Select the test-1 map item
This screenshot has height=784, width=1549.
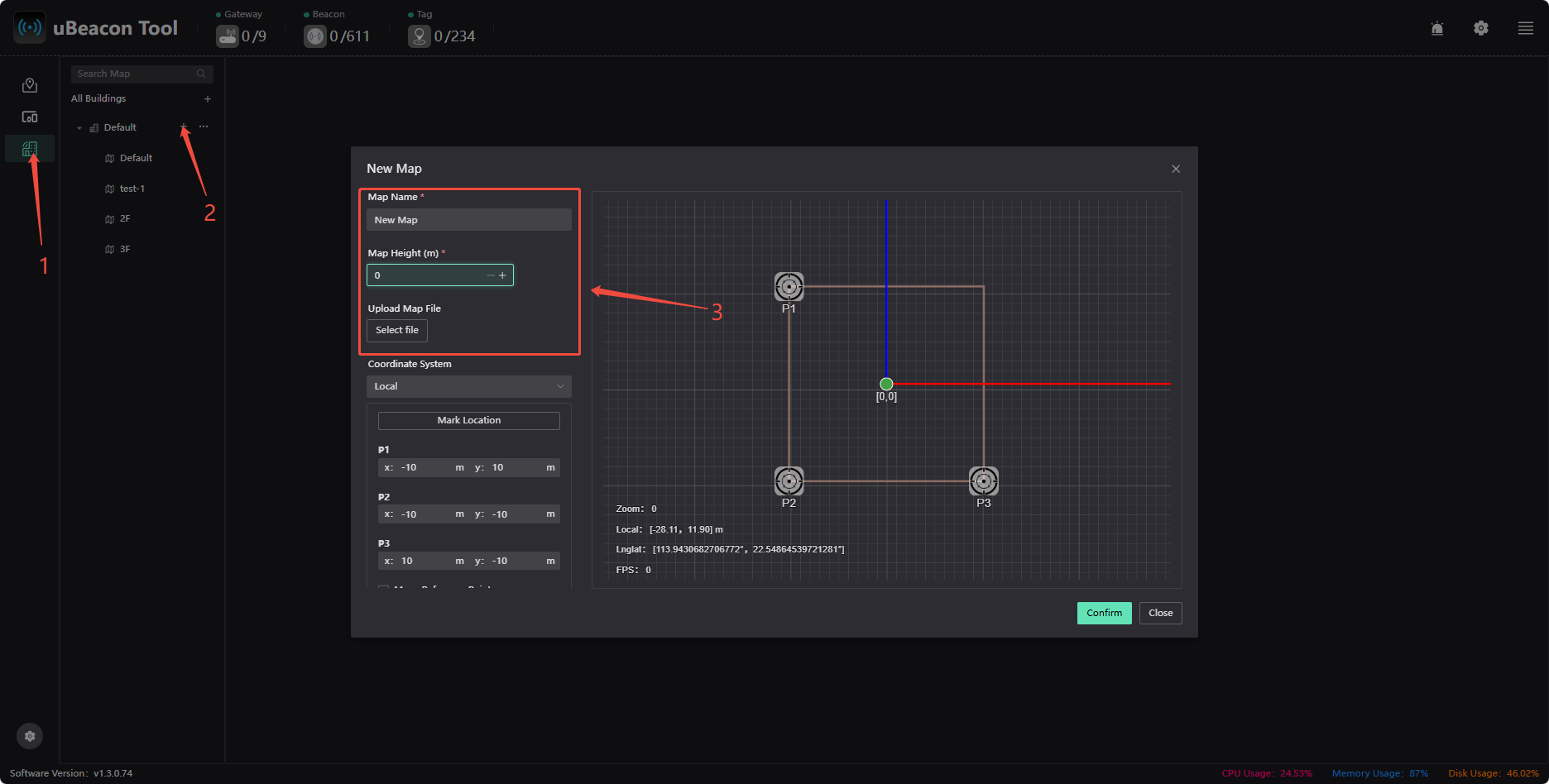click(132, 189)
